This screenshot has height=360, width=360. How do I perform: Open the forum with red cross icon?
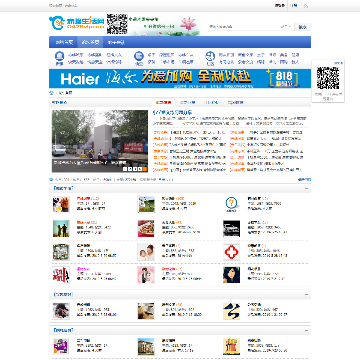click(x=231, y=252)
